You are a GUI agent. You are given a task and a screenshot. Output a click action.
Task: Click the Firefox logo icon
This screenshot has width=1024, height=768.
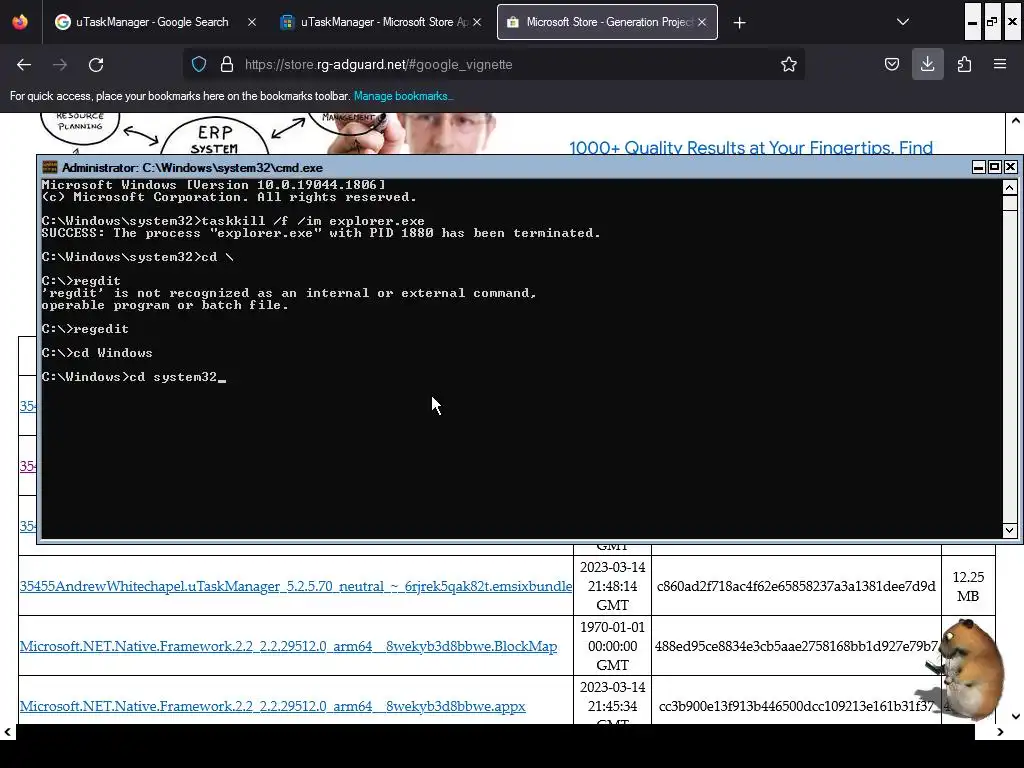[20, 22]
